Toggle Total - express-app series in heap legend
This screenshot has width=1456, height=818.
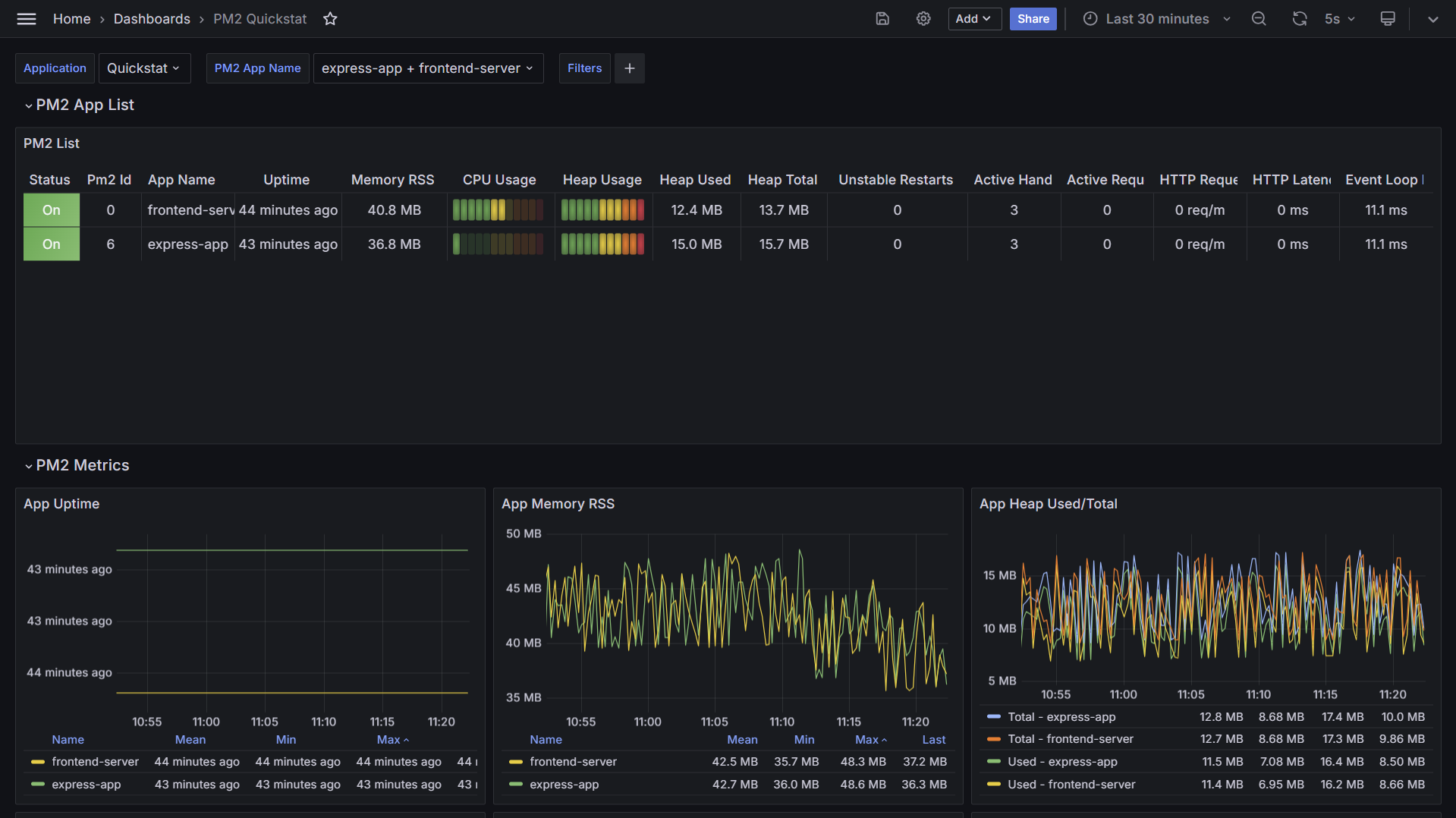tap(1061, 717)
